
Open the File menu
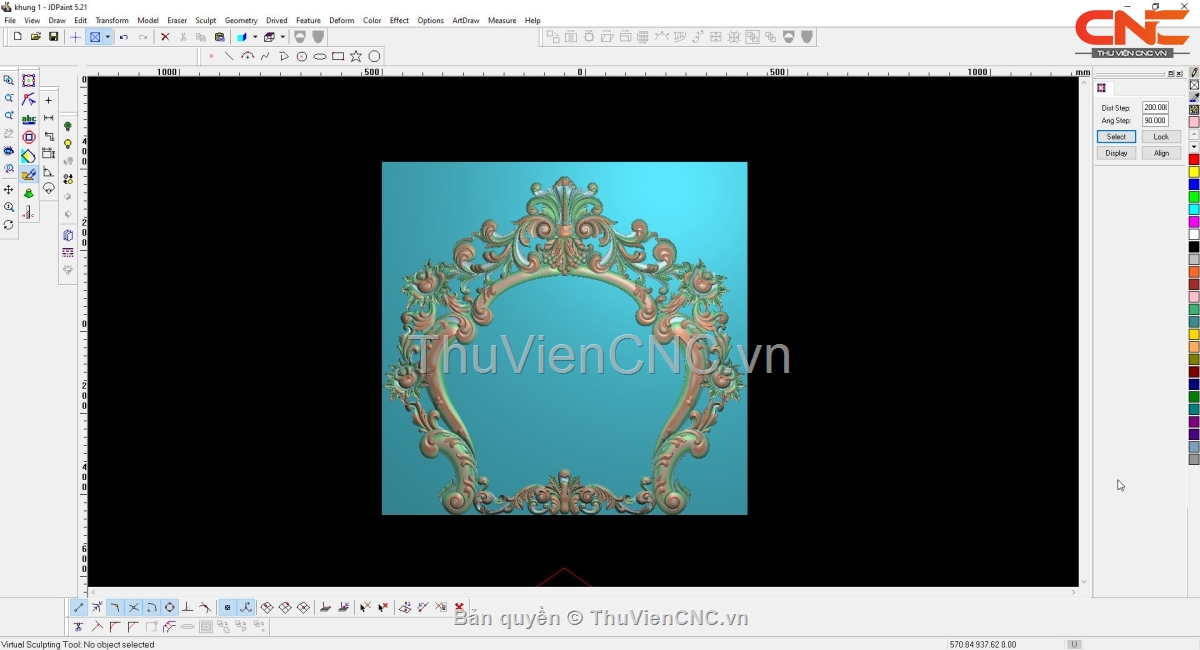point(10,20)
